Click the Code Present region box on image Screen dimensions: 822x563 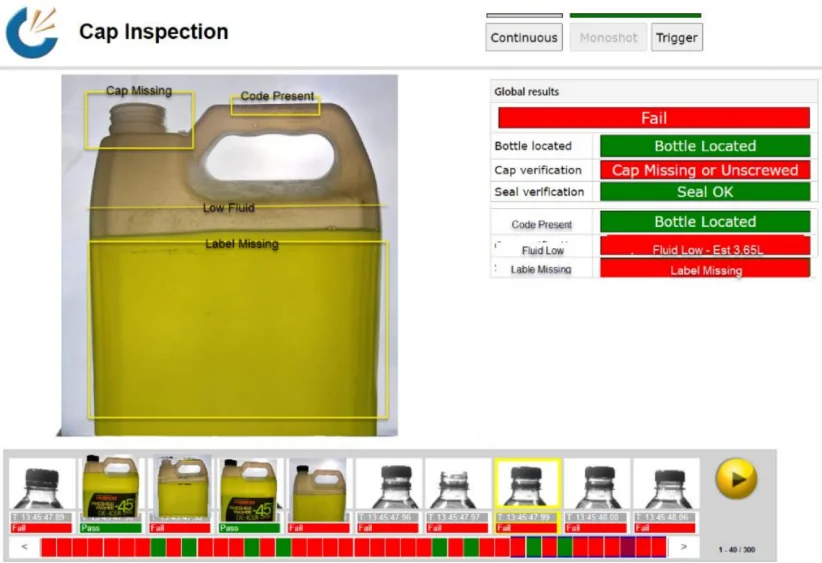276,105
